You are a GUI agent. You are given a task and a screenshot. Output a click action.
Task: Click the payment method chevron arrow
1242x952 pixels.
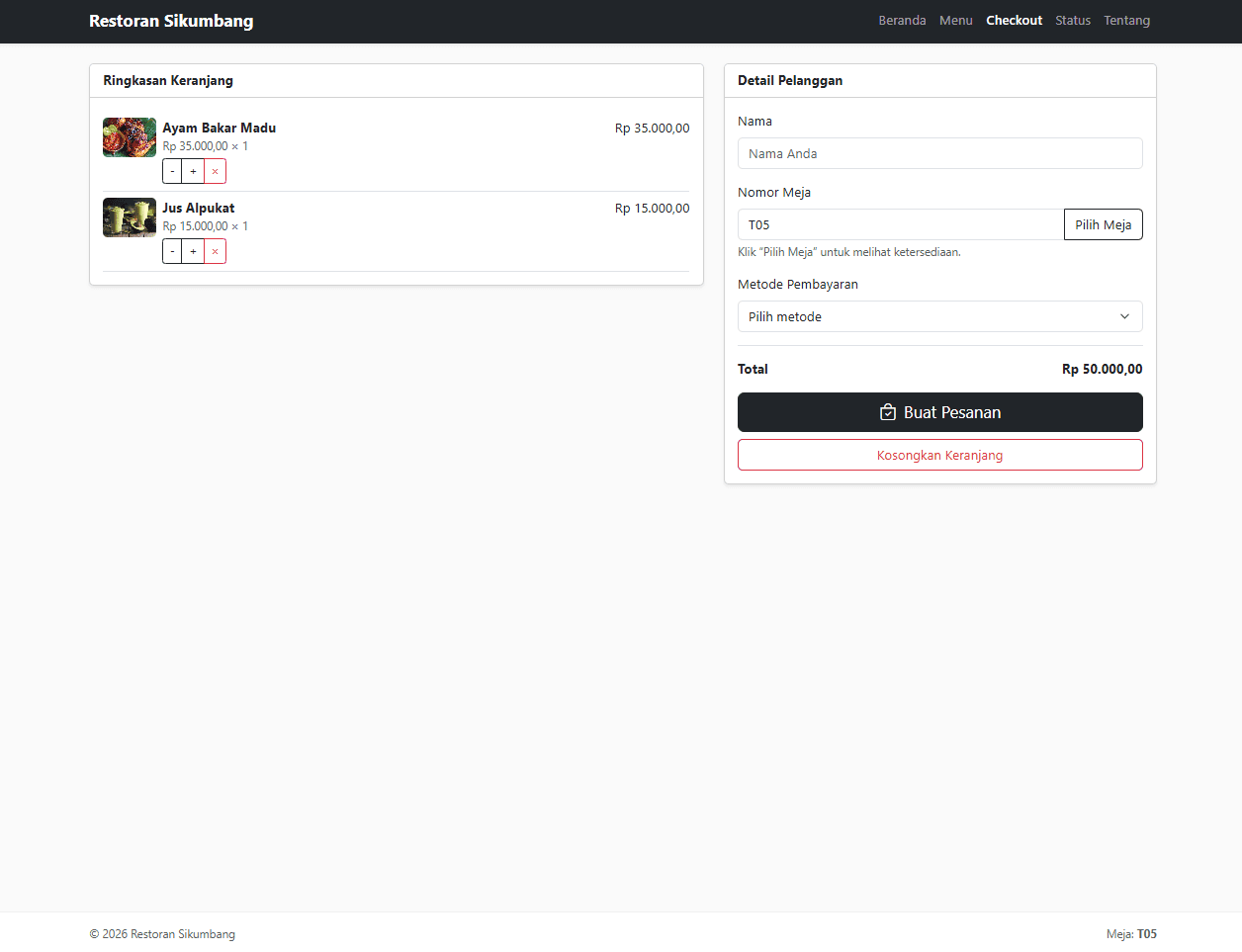click(x=1124, y=316)
